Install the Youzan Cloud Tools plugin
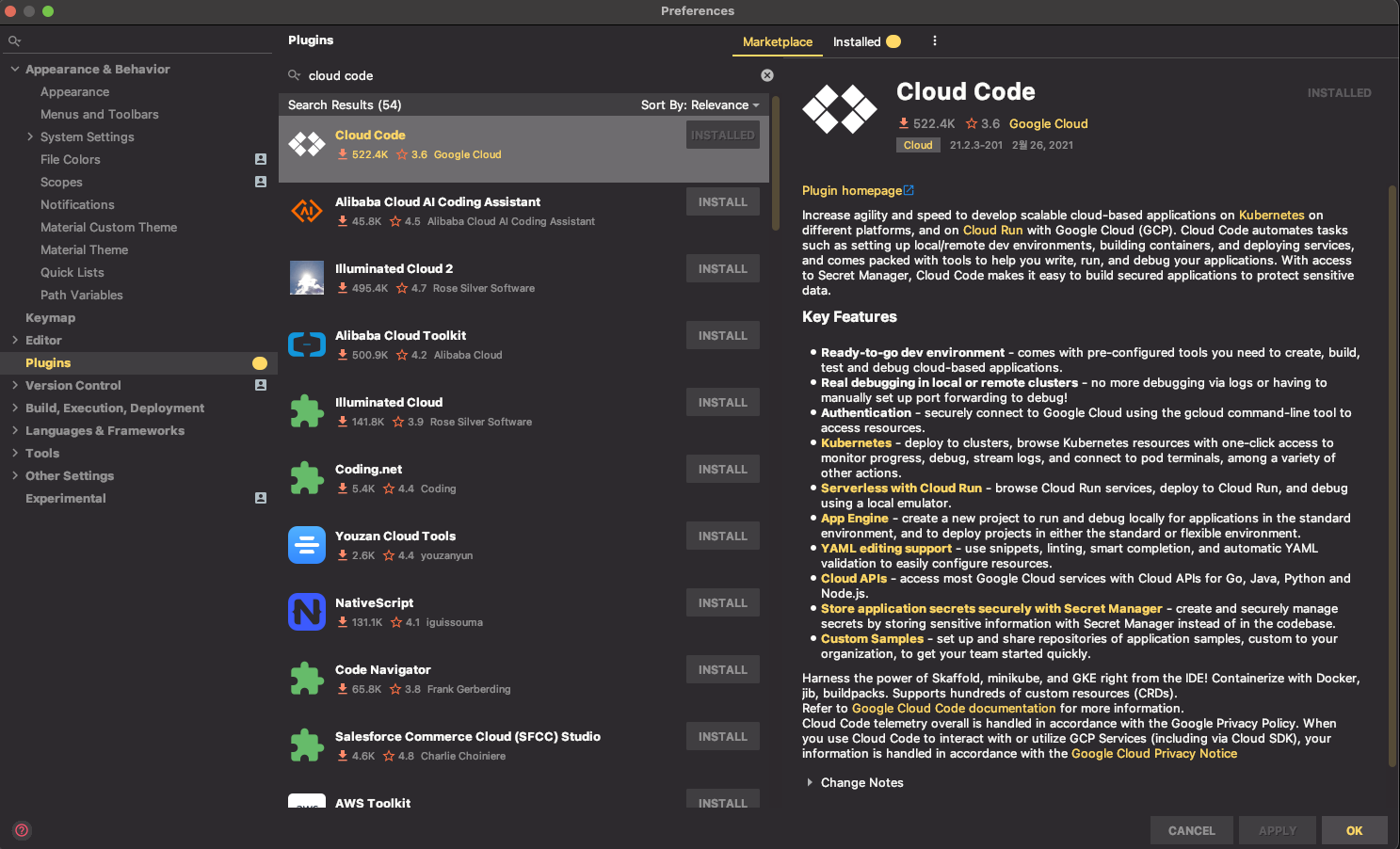The height and width of the screenshot is (849, 1400). 722,536
